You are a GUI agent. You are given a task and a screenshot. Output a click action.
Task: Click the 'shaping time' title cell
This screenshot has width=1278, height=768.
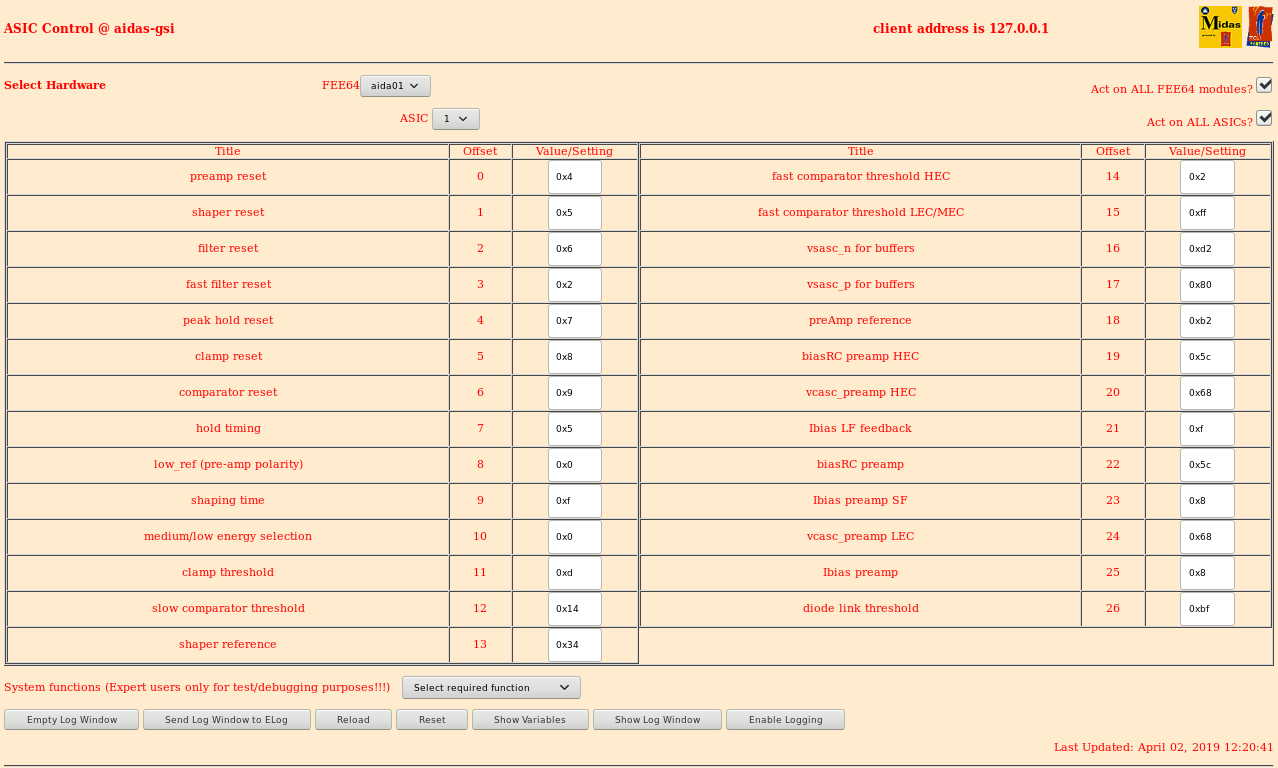pos(228,501)
